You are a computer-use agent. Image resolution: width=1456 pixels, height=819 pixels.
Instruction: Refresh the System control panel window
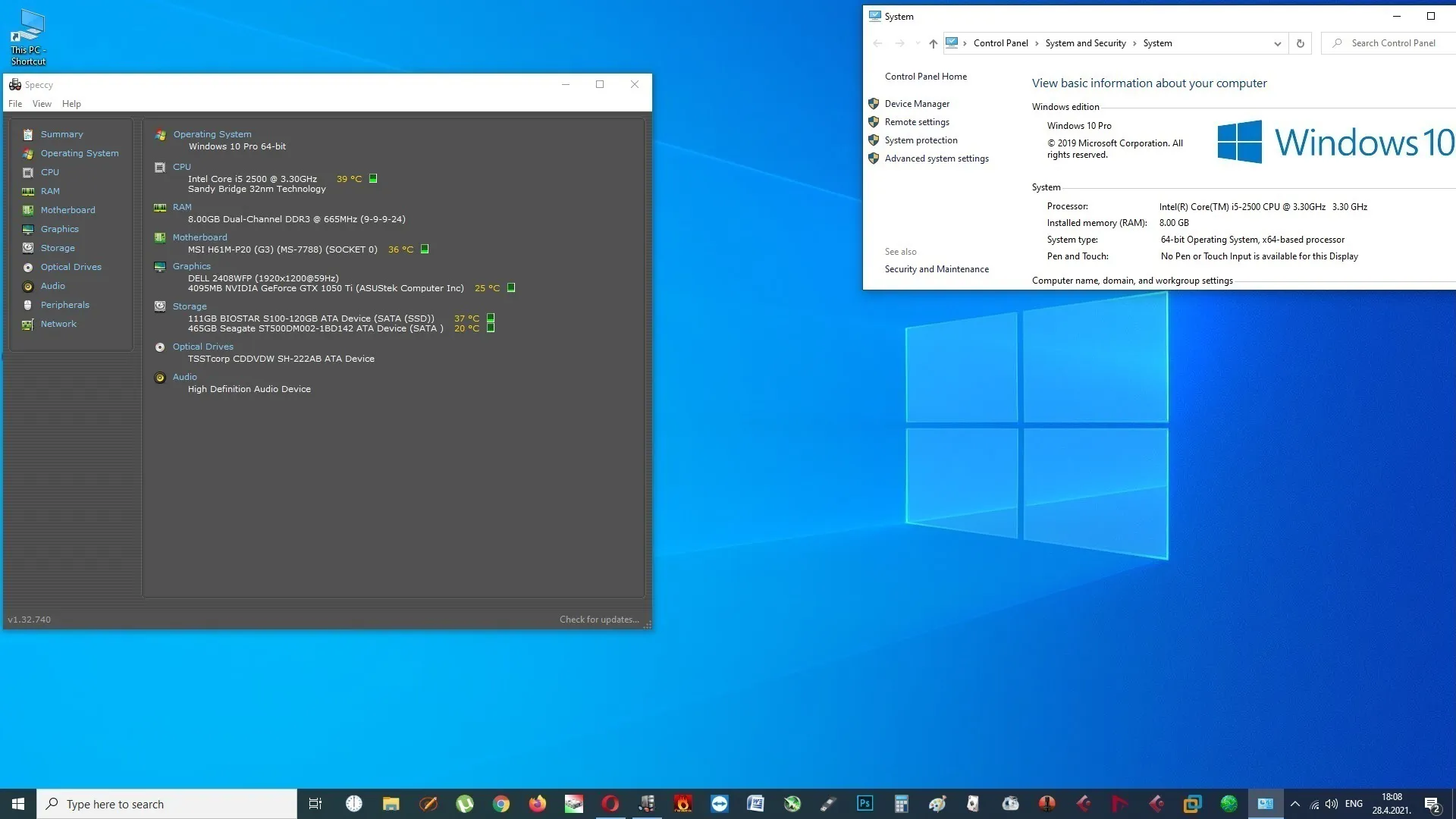[x=1300, y=43]
